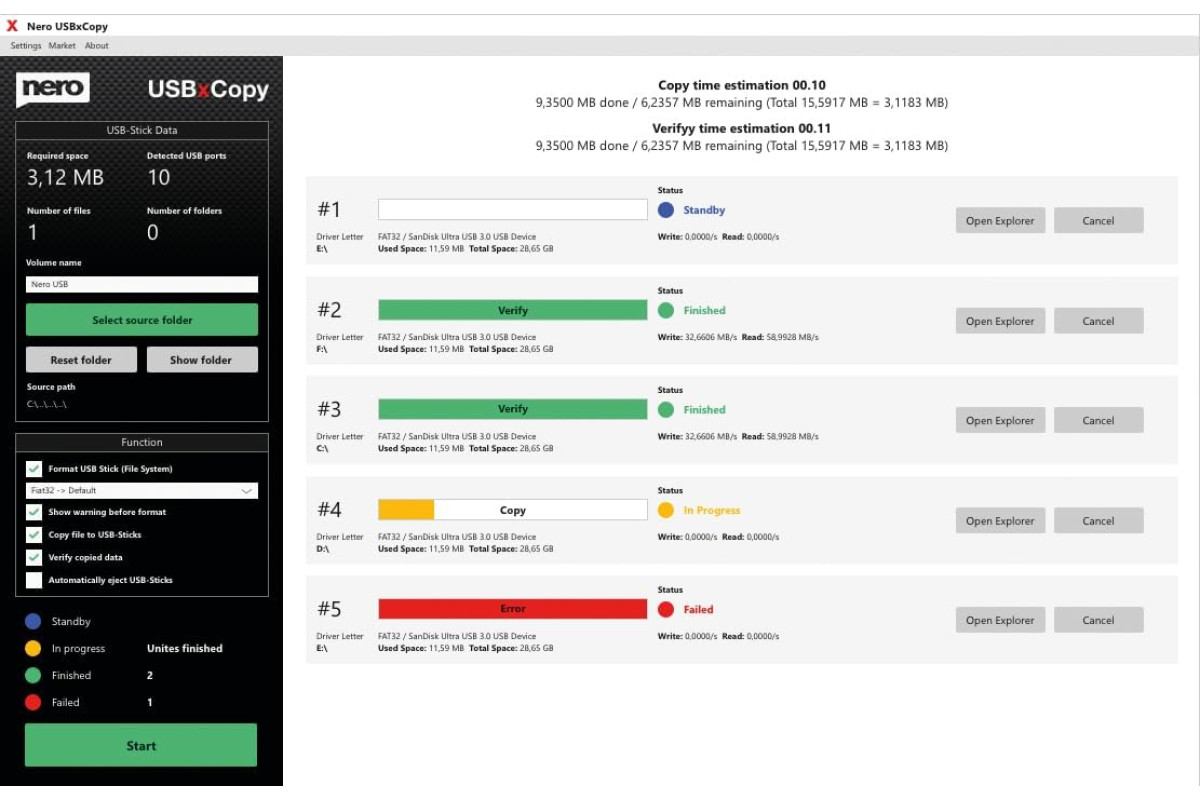Click the Standby status text of drive #1
The height and width of the screenshot is (800, 1200).
[x=704, y=211]
